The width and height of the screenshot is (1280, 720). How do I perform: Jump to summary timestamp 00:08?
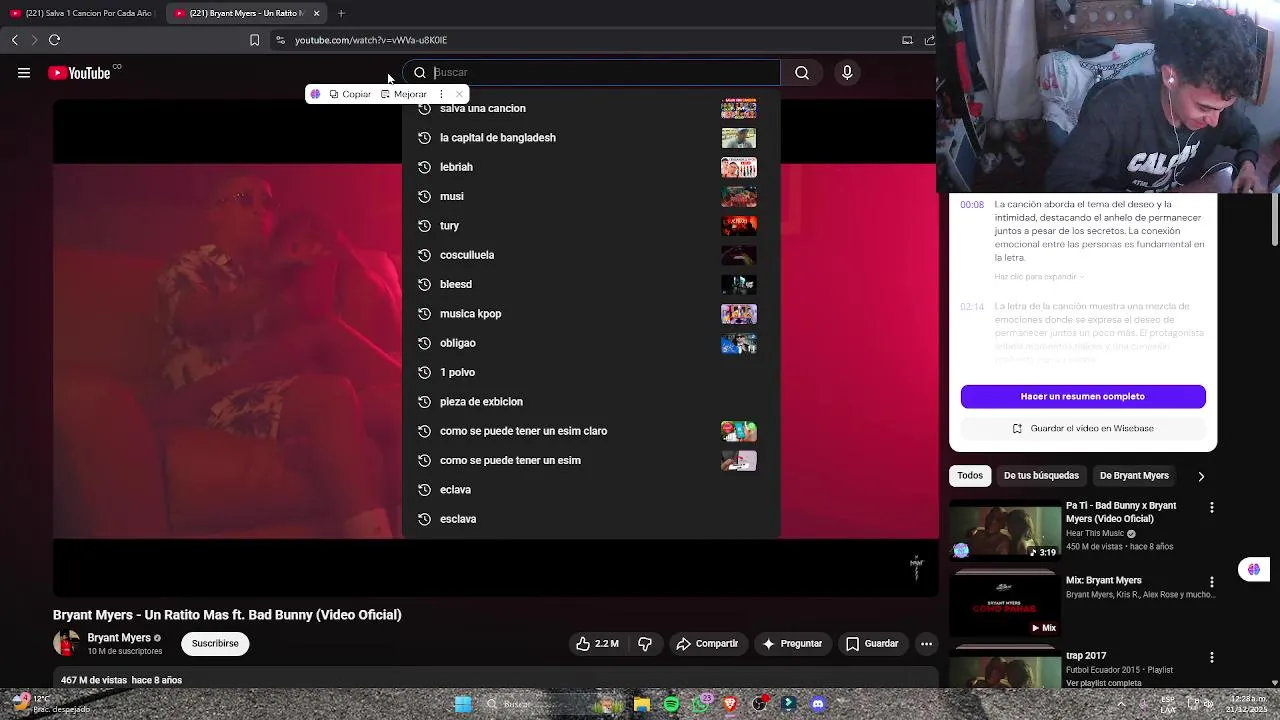click(x=972, y=204)
